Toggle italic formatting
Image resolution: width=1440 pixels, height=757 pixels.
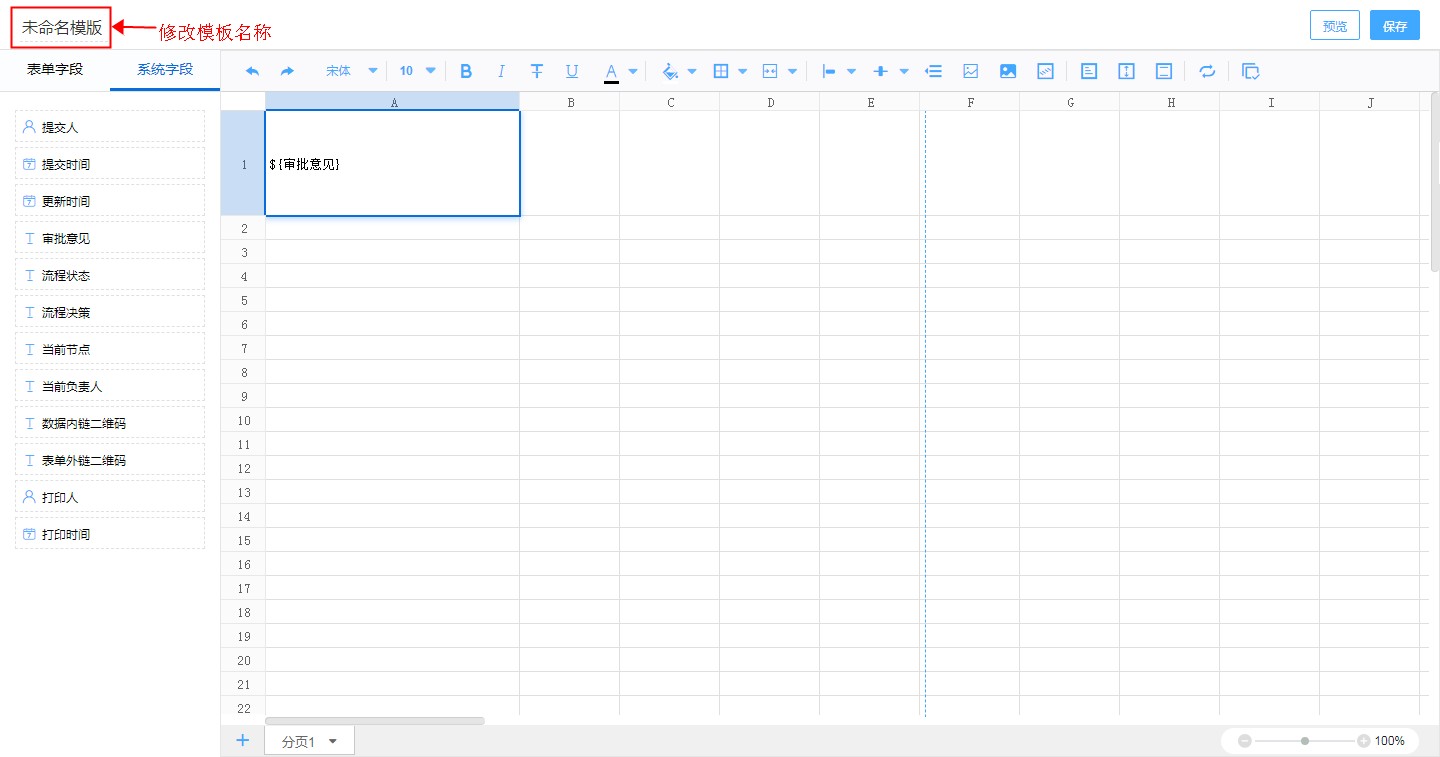[501, 71]
